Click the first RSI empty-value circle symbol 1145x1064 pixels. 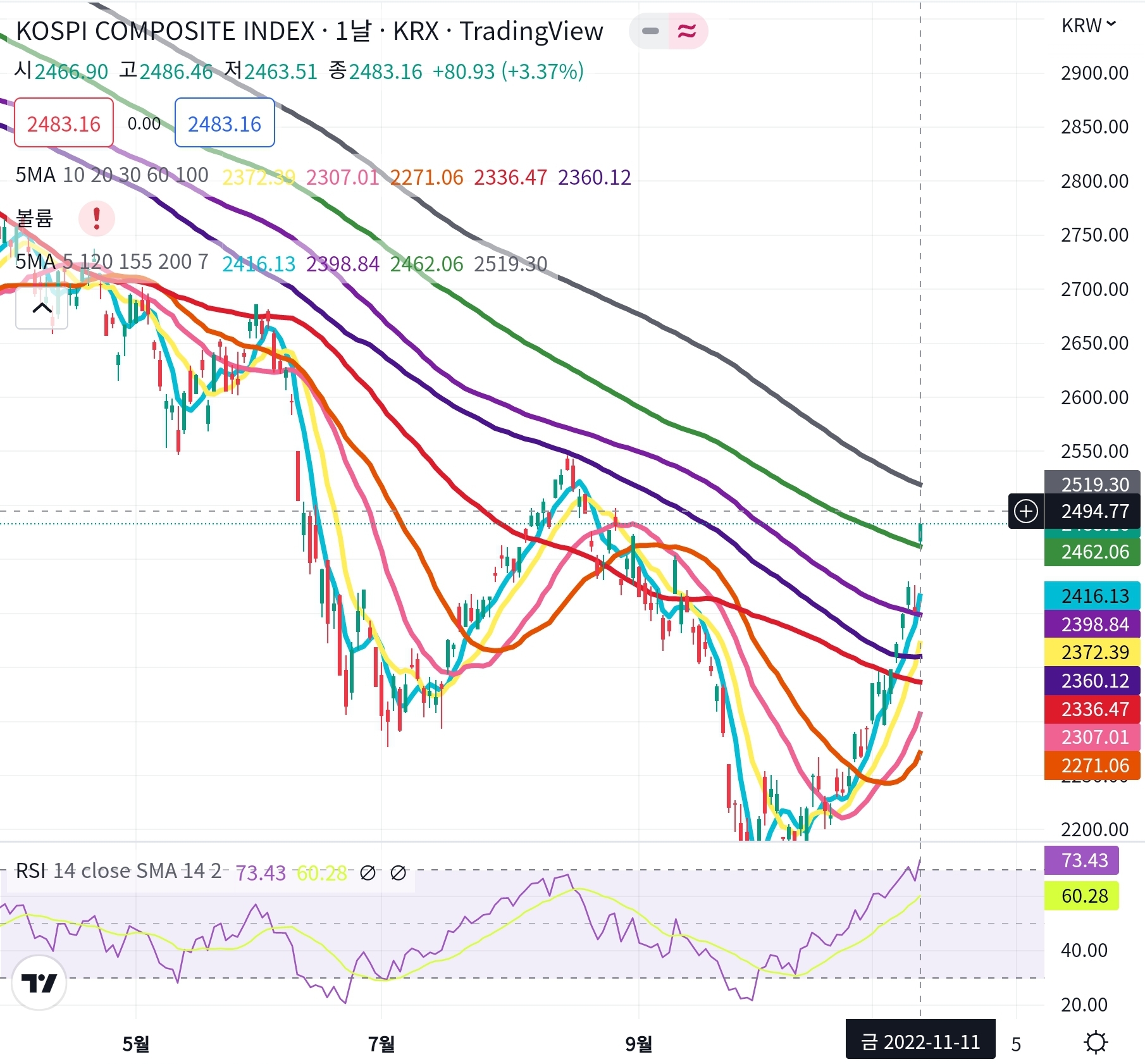[x=368, y=873]
